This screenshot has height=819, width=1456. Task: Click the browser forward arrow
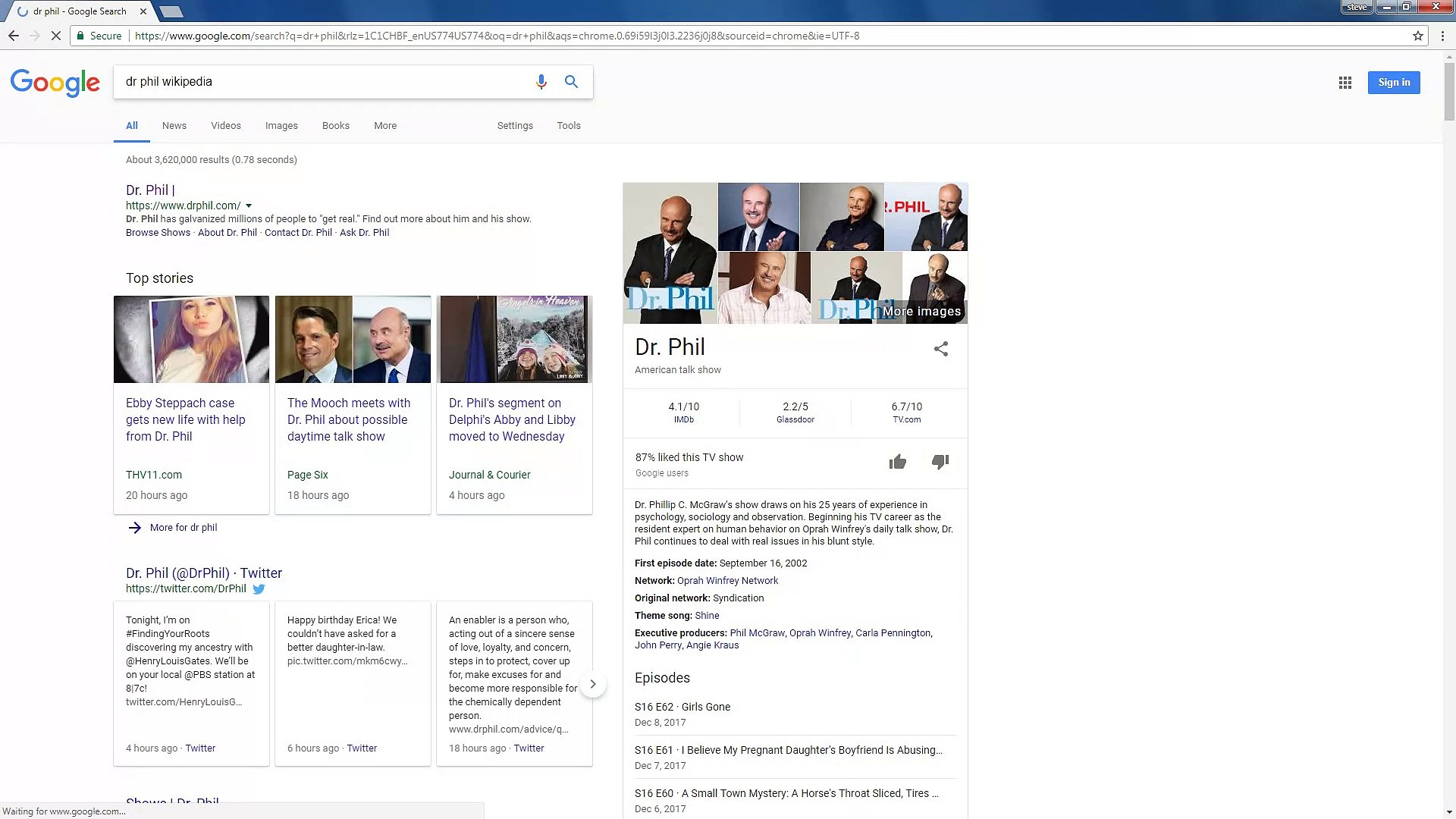point(35,36)
